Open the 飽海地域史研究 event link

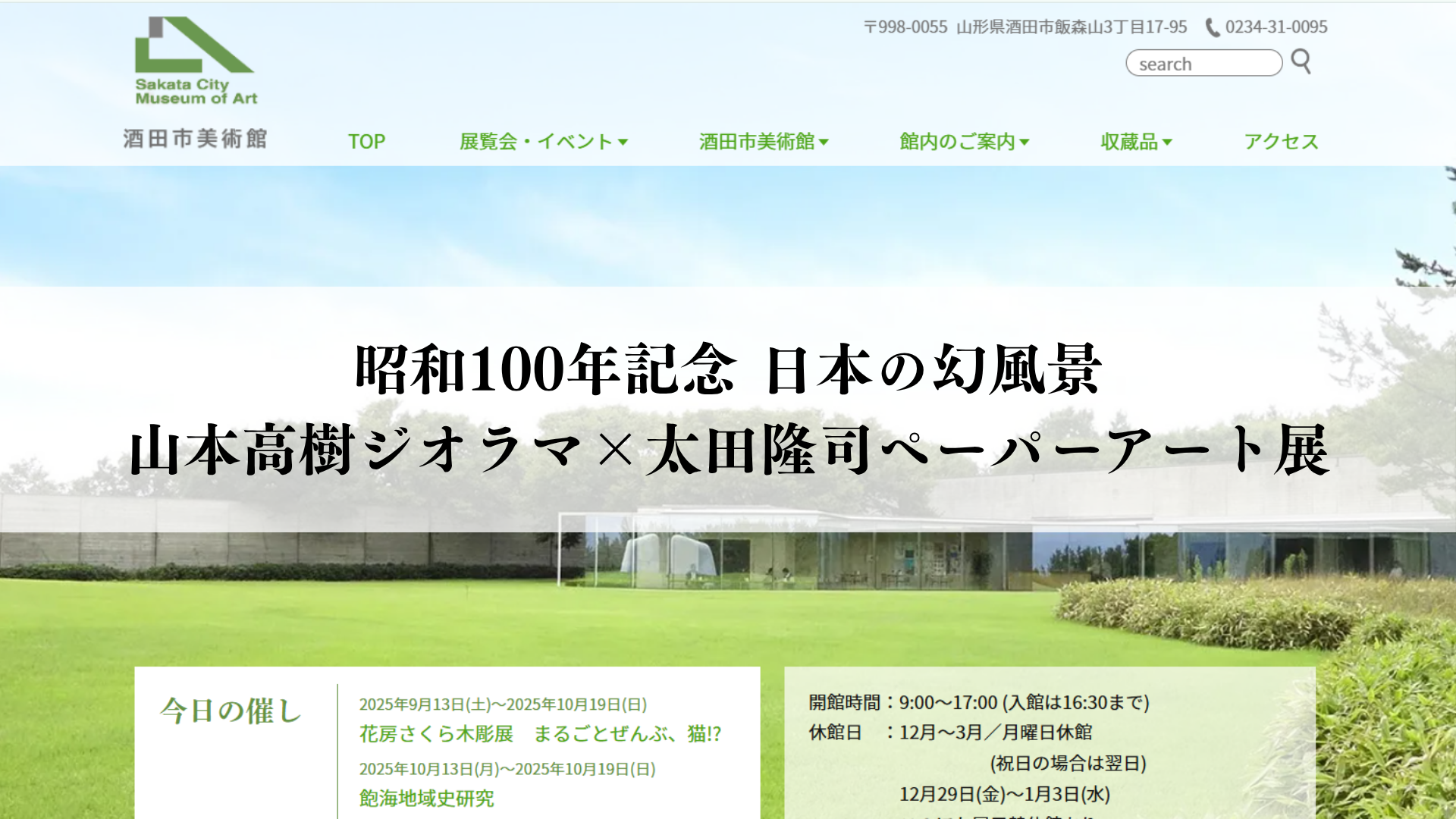(426, 799)
